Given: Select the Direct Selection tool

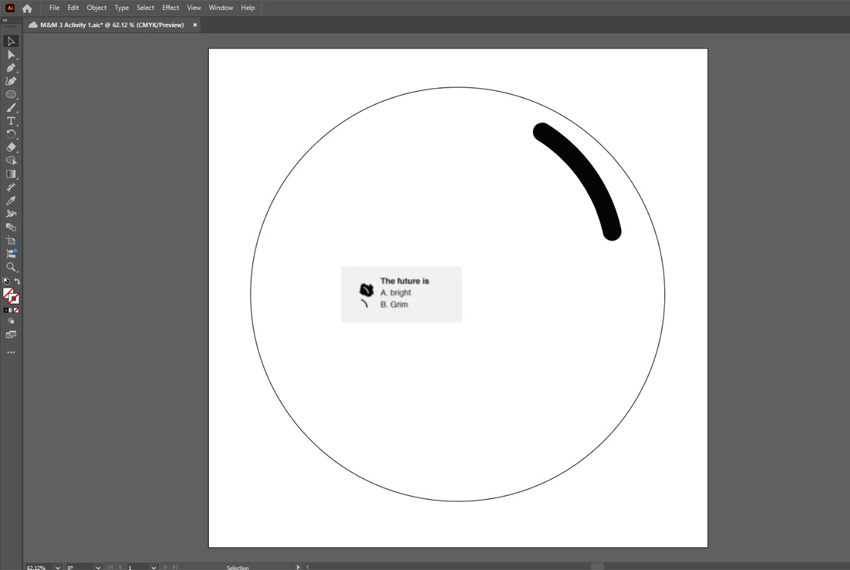Looking at the screenshot, I should click(x=11, y=55).
